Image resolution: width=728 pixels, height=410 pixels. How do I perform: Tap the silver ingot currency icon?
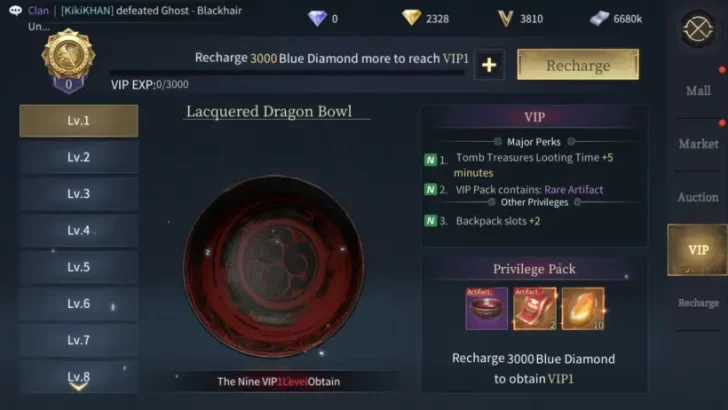(x=599, y=19)
